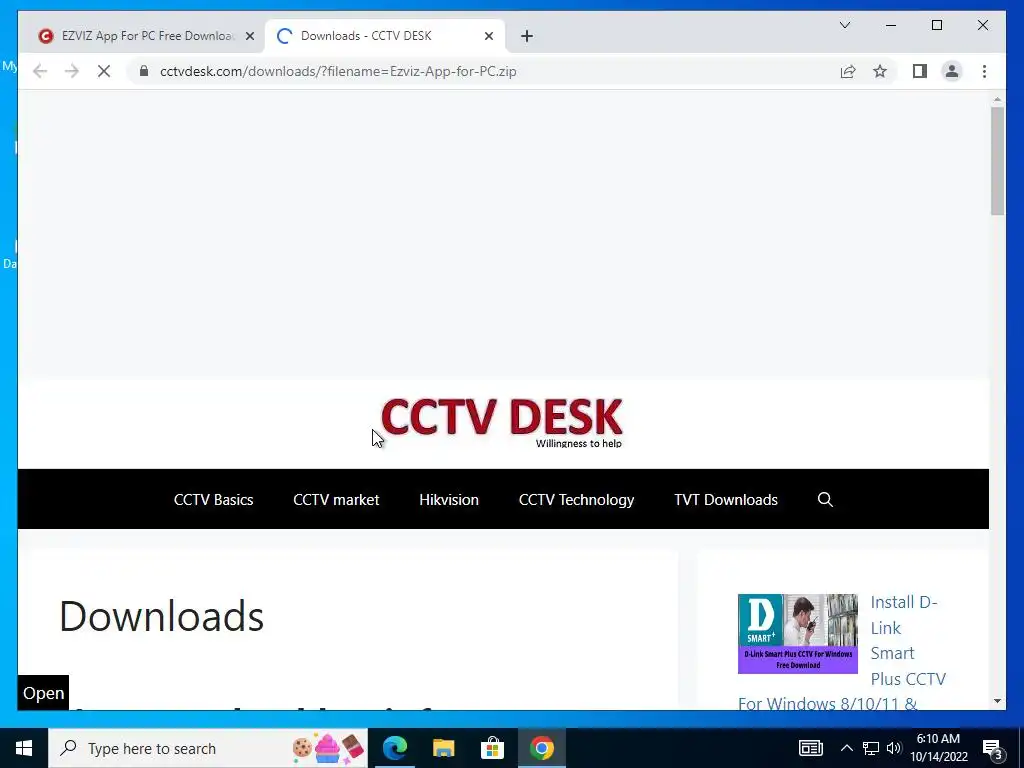View site info via padlock icon

144,71
